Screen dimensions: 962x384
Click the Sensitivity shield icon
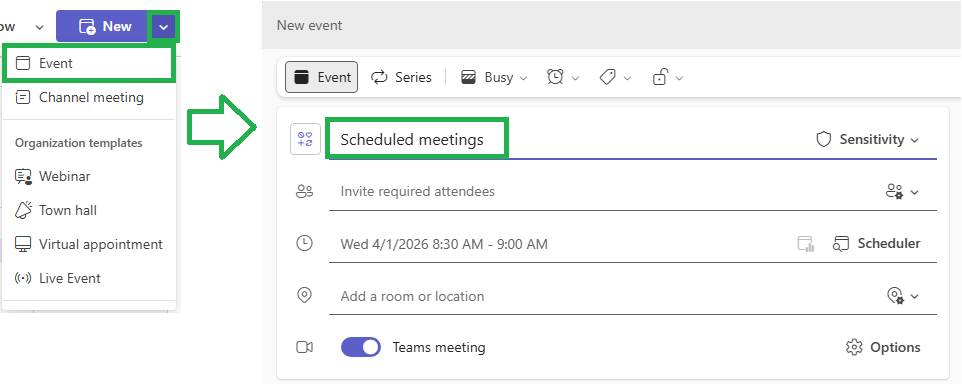(823, 140)
